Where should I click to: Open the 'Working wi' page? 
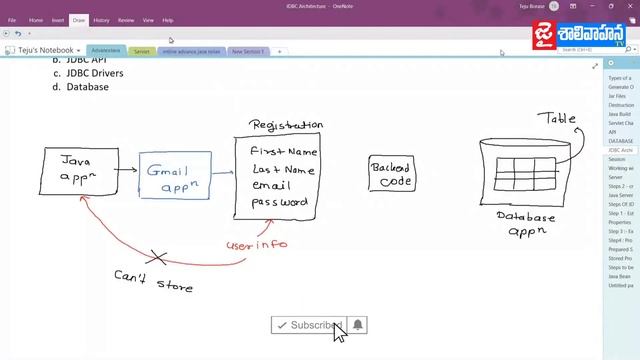pos(620,168)
